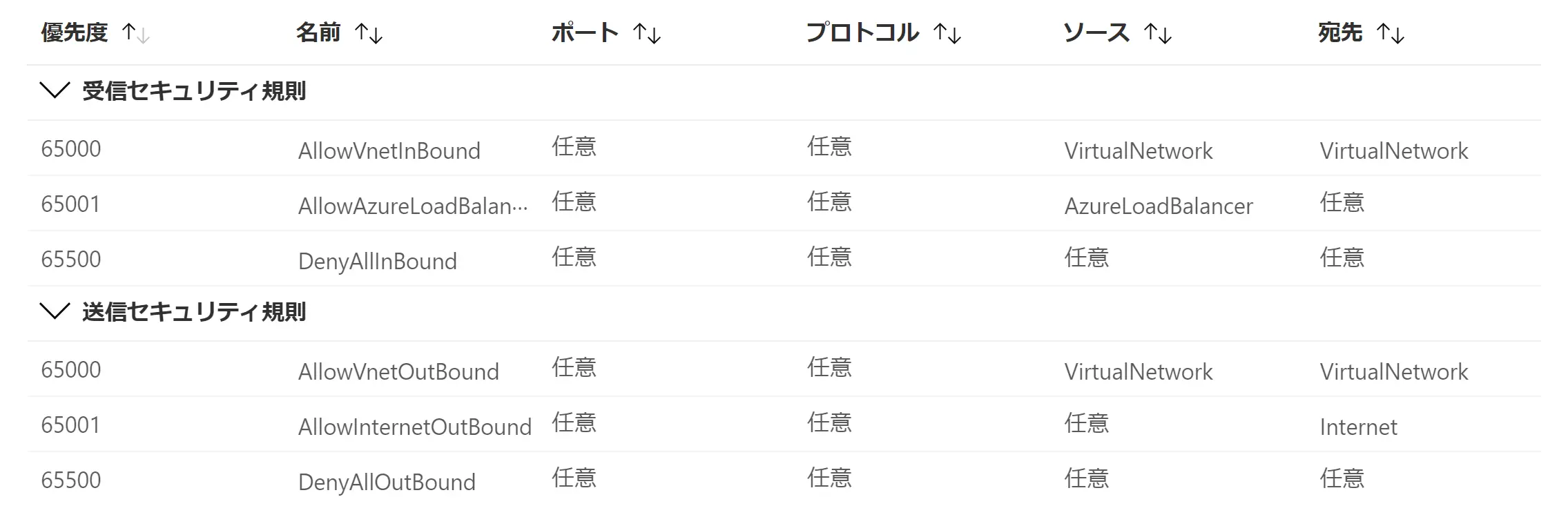This screenshot has height=506, width=1568.
Task: Sort by プロトコル column arrows icon
Action: tap(947, 33)
